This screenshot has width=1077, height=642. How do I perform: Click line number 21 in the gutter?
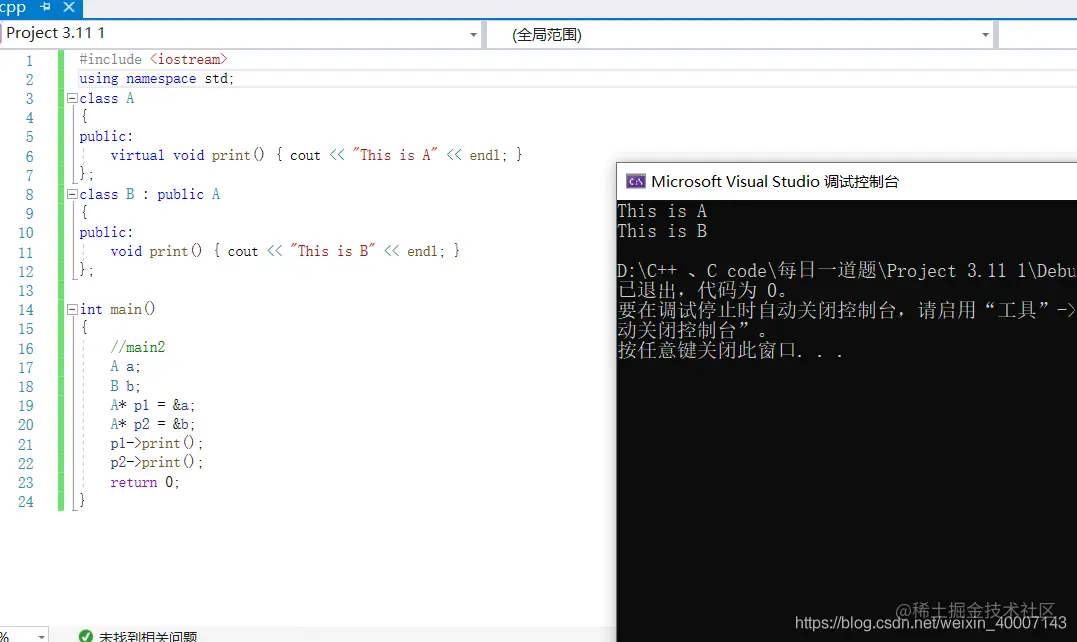tap(25, 444)
